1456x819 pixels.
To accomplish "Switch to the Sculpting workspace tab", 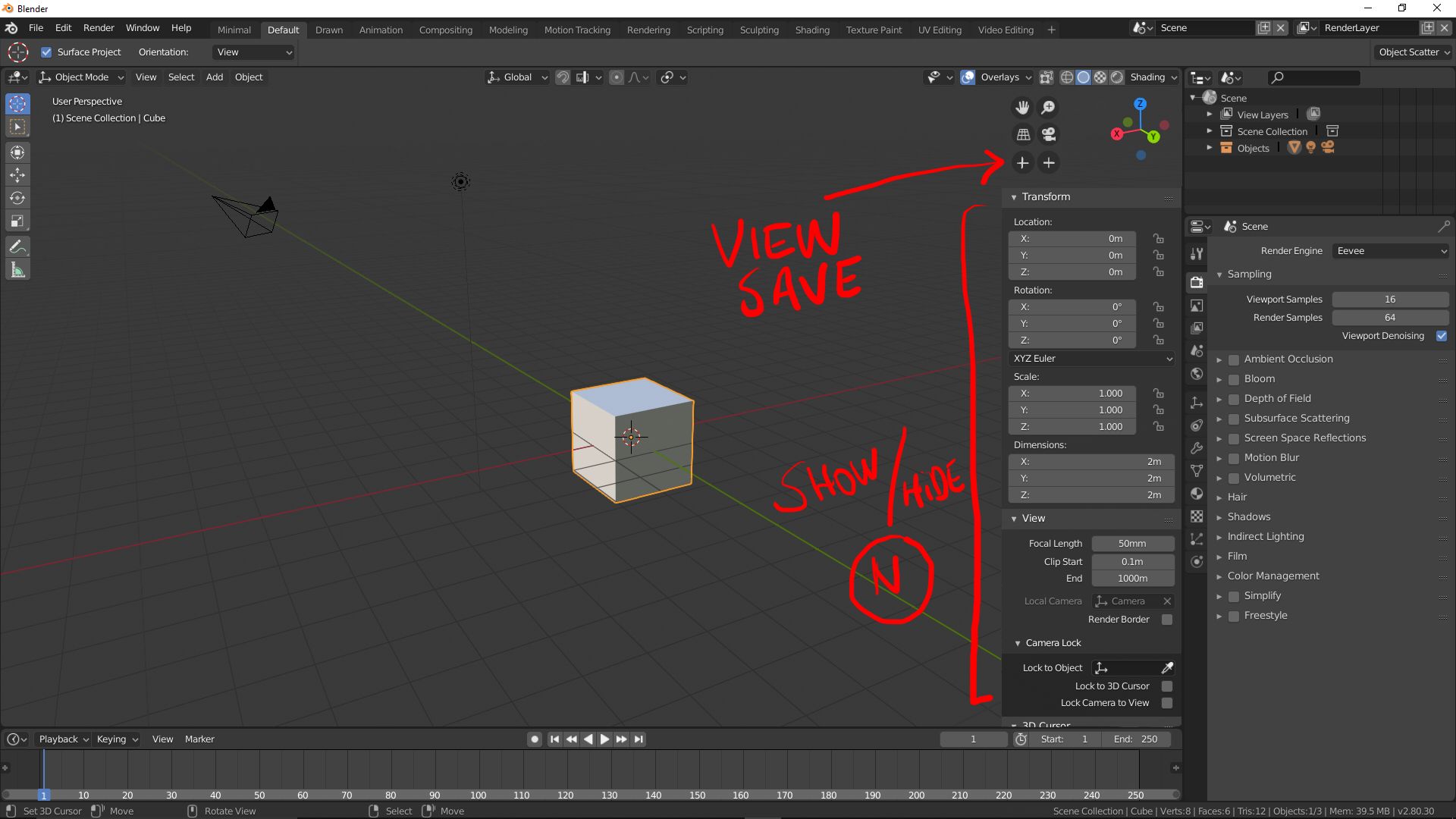I will (x=759, y=30).
